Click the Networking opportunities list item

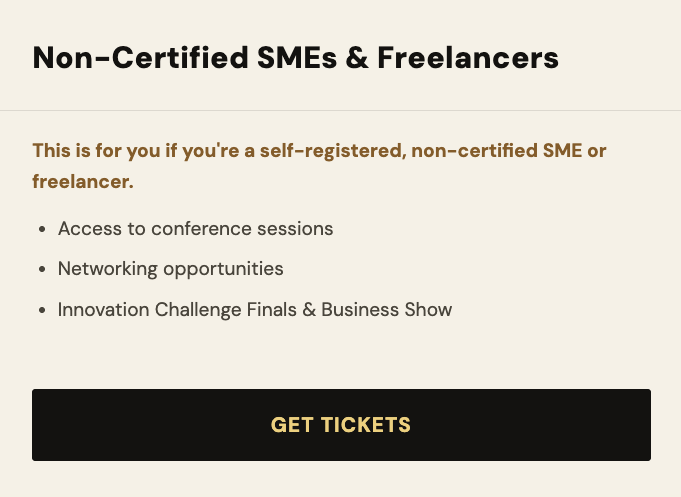(171, 269)
